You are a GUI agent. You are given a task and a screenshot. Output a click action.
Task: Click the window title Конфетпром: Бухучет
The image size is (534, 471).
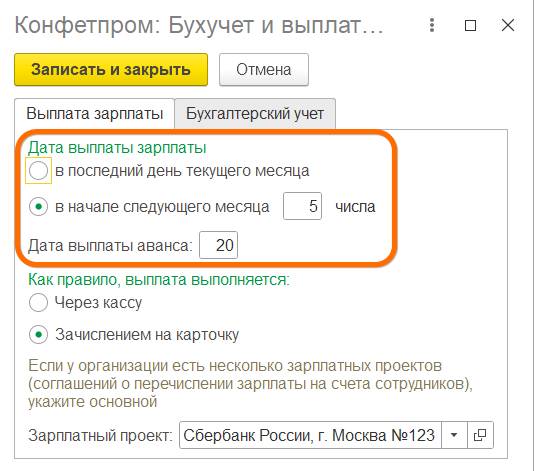point(199,25)
